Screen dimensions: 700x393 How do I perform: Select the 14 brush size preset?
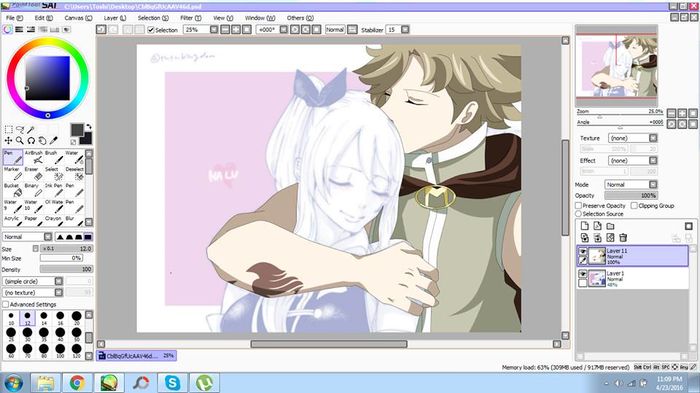[x=44, y=318]
